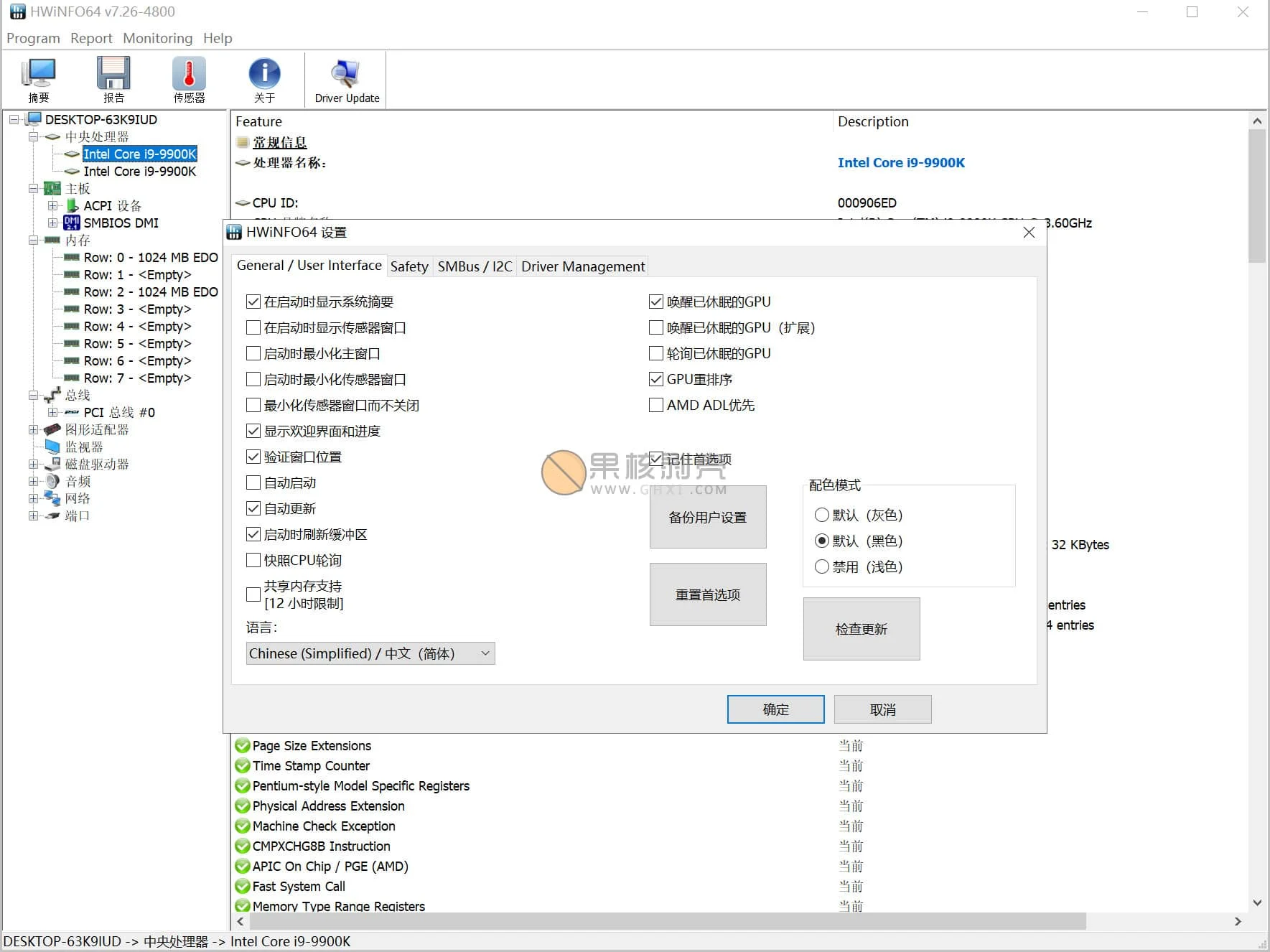
Task: Select the second Intel Core i9-9900K tree row
Action: point(139,171)
